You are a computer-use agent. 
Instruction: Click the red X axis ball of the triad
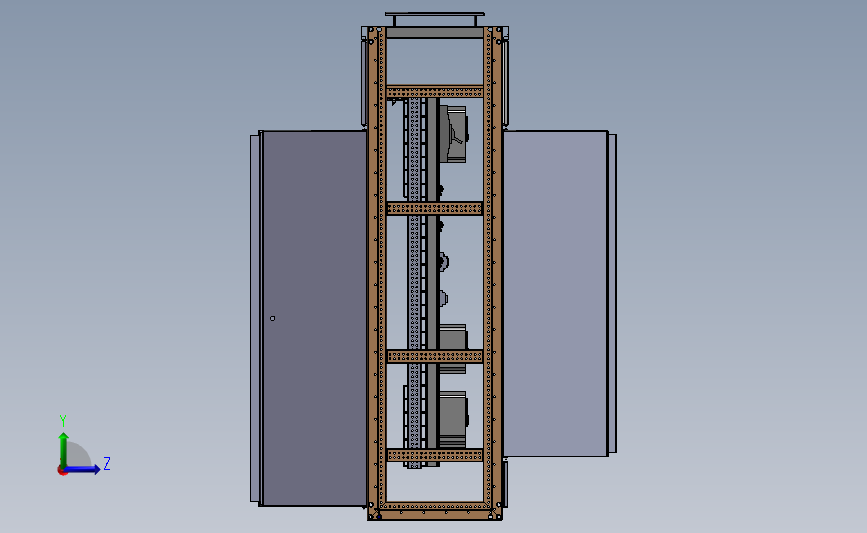point(62,471)
